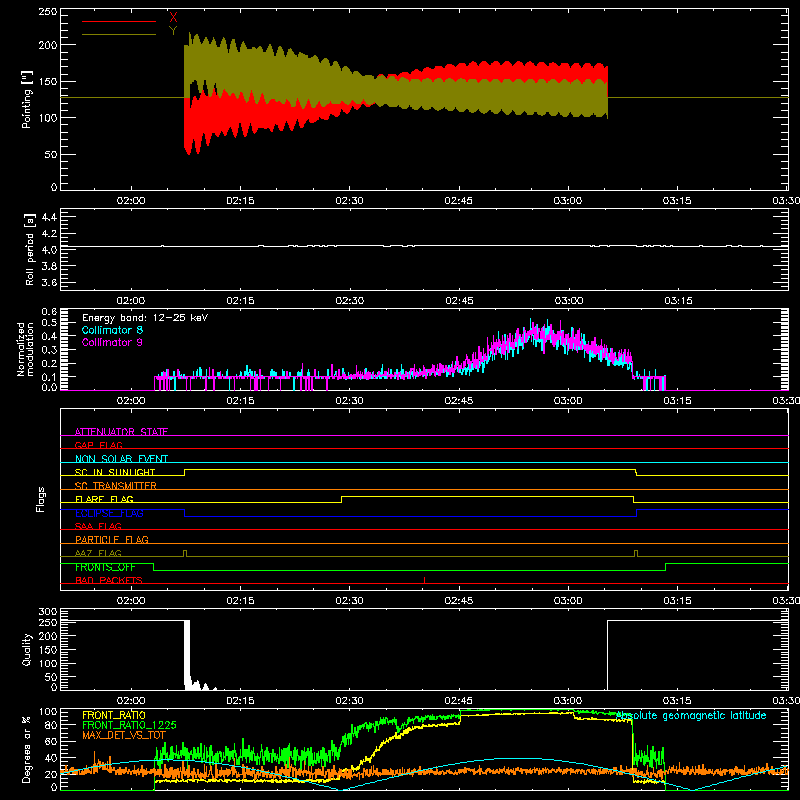
Task: Click the 50 tick on Pointing axis
Action: pyautogui.click(x=51, y=155)
